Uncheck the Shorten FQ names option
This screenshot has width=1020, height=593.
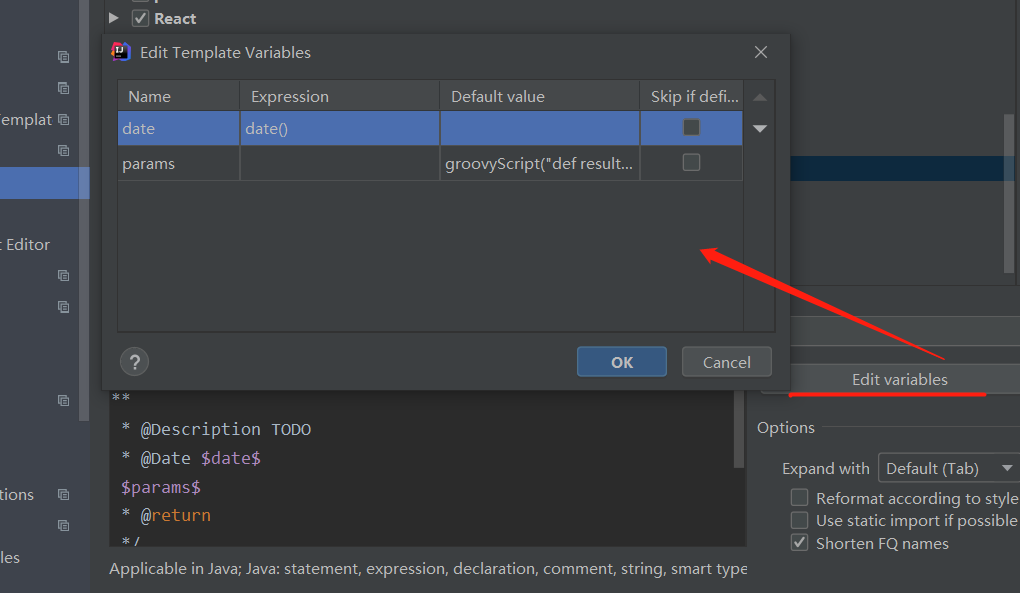point(799,542)
